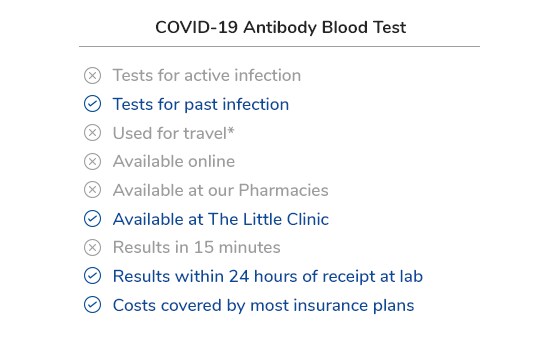The width and height of the screenshot is (560, 364).
Task: Click the checkmark icon beside Tests for past infection
Action: (x=92, y=104)
